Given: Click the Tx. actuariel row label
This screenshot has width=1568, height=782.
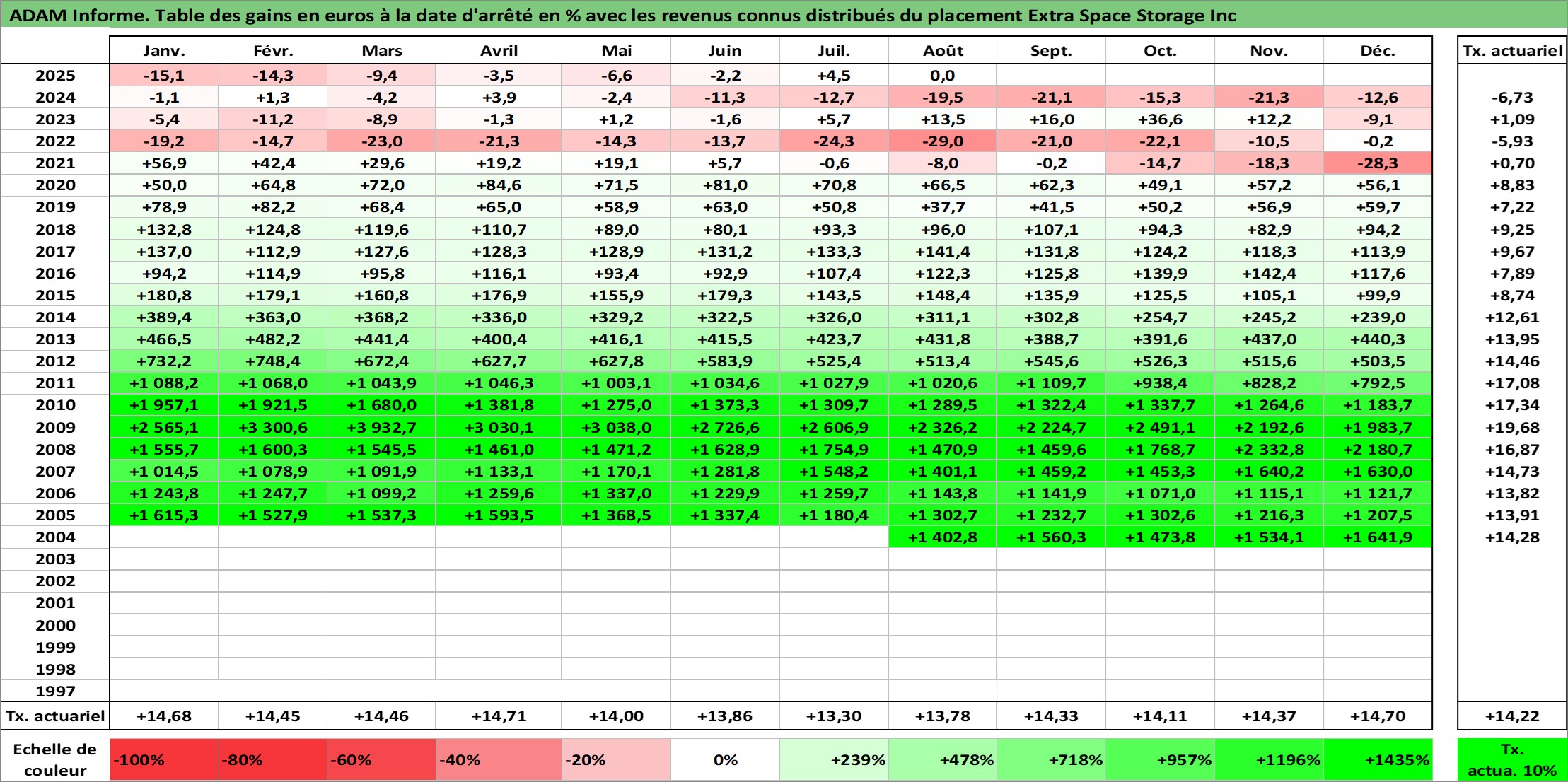Looking at the screenshot, I should pos(55,716).
